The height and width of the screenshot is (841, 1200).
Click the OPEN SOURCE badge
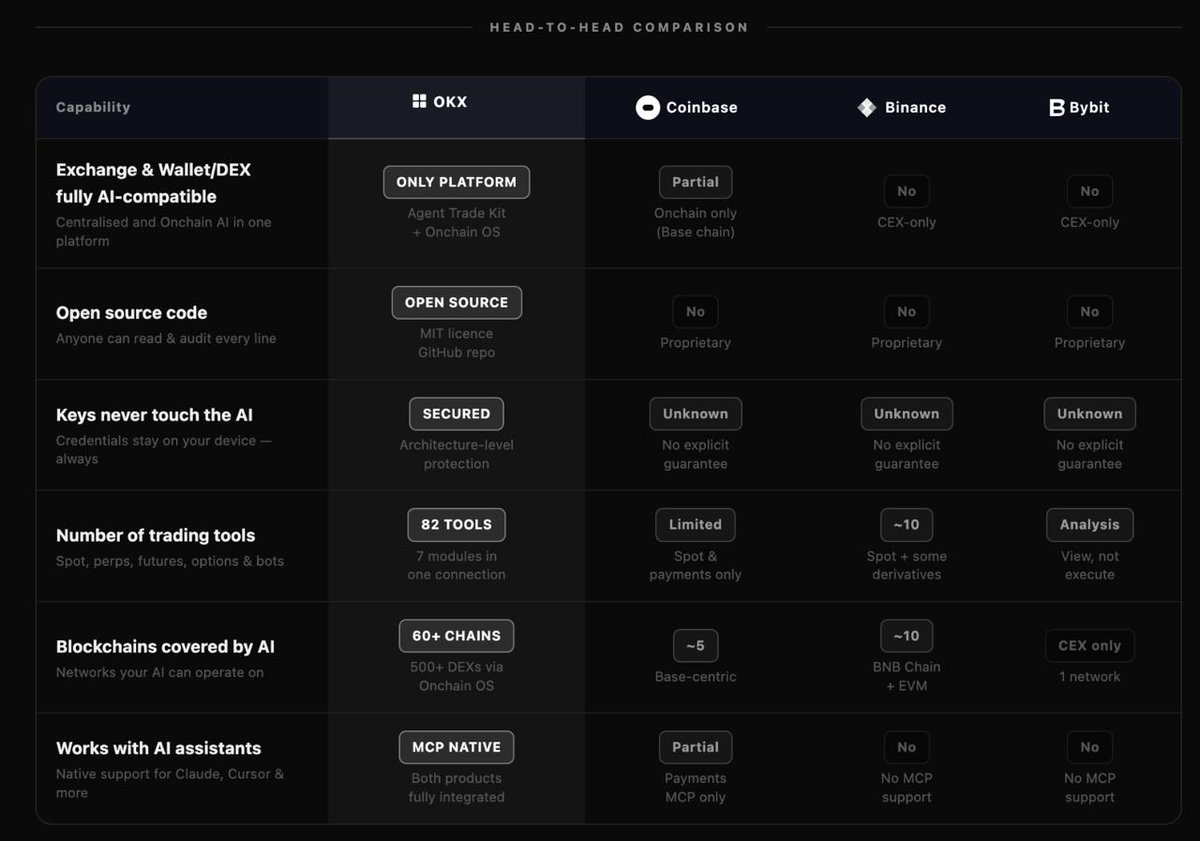point(456,302)
